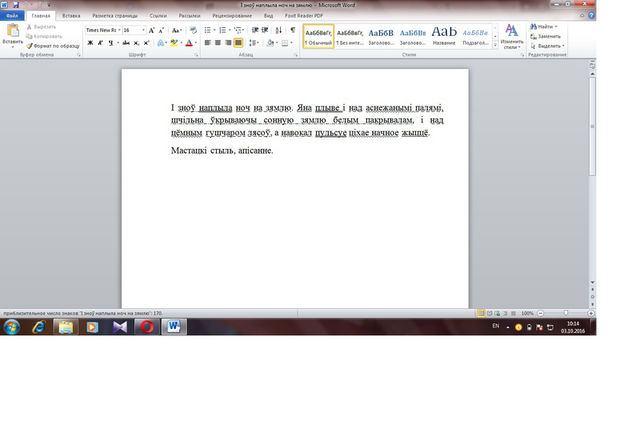Open the borders dropdown
Viewport: 640px width, 429px height.
click(x=291, y=43)
